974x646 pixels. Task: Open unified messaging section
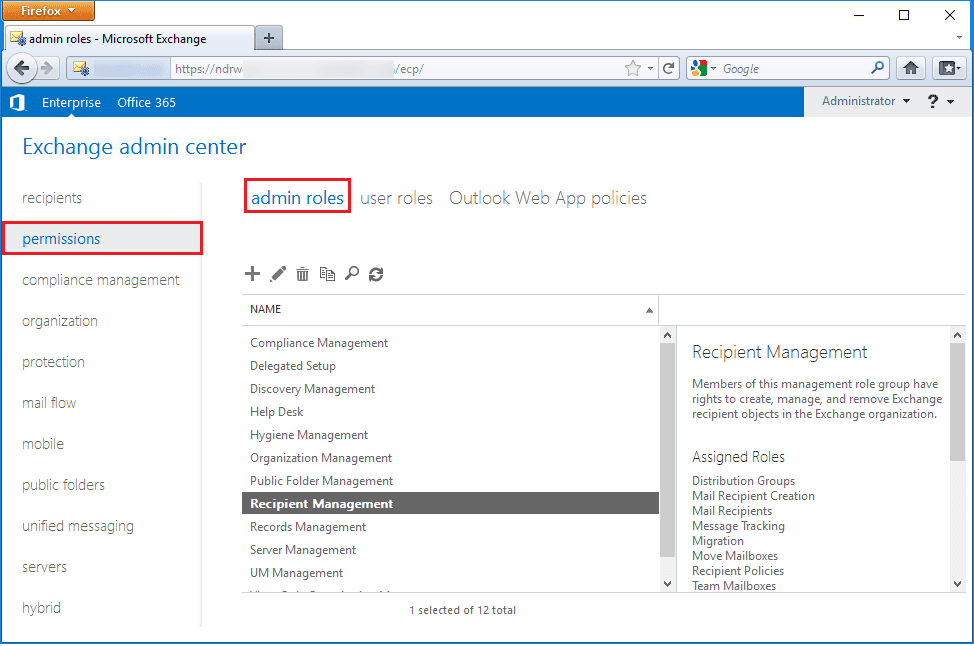78,526
